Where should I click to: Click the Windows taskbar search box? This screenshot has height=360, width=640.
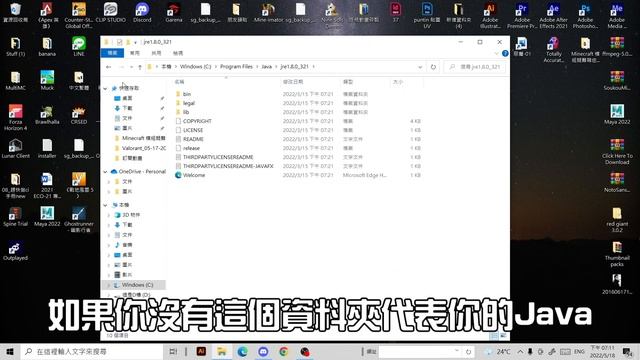[x=91, y=351]
